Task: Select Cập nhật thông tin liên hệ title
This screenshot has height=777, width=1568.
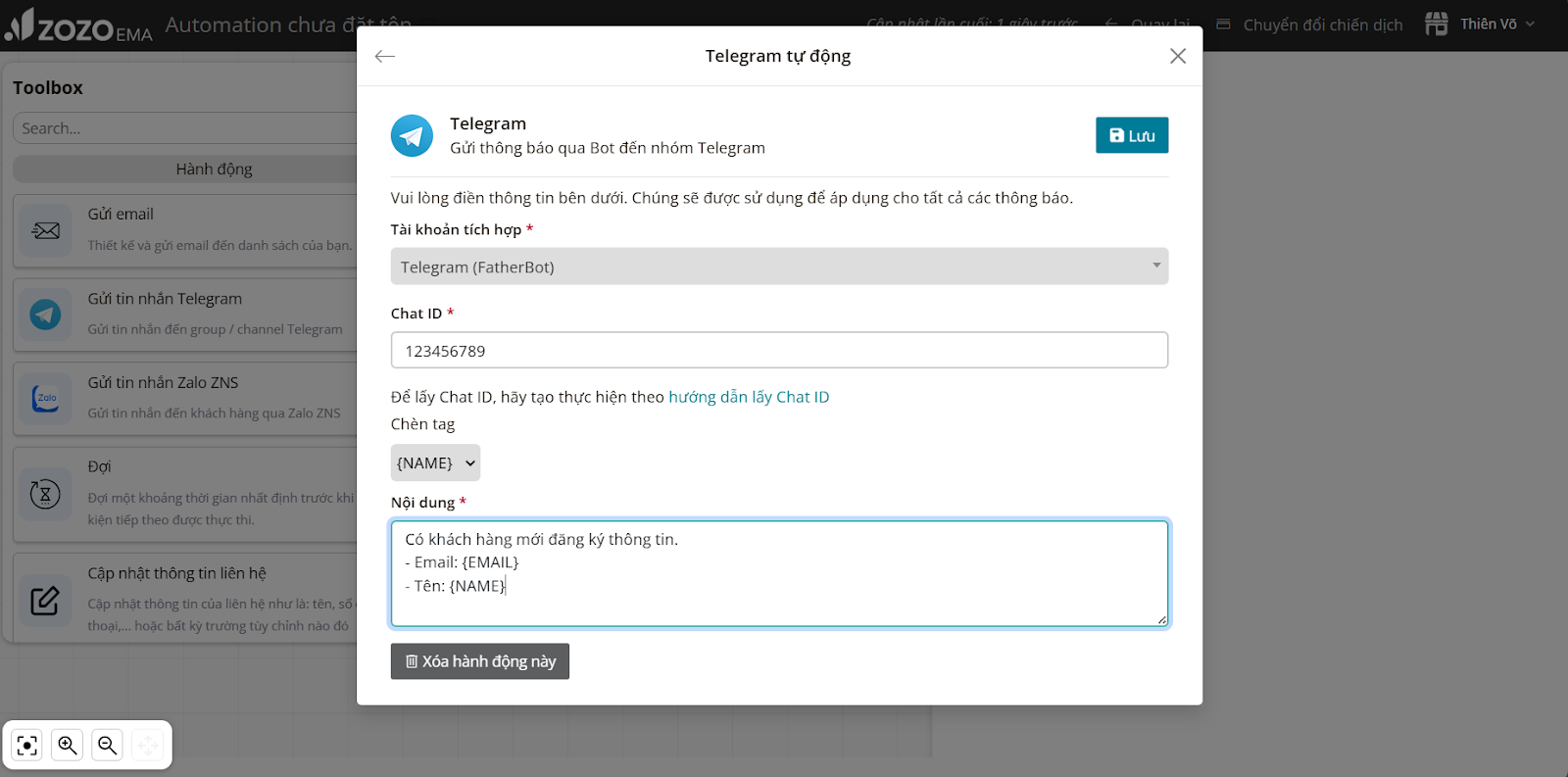Action: [176, 573]
